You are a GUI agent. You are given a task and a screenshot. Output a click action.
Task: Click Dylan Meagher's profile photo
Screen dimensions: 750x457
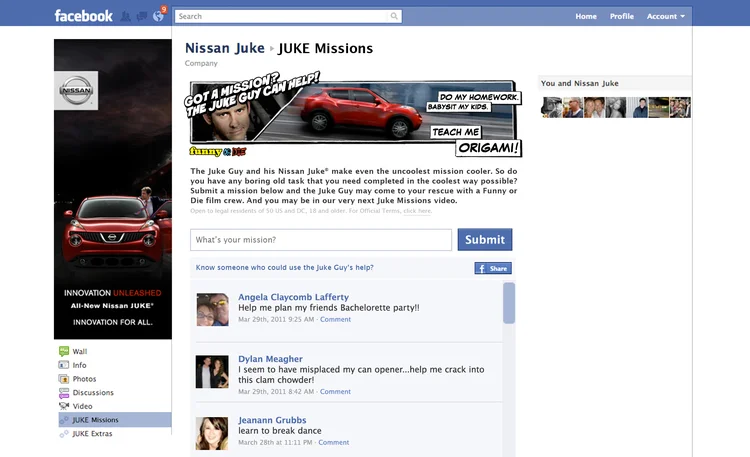pos(212,371)
